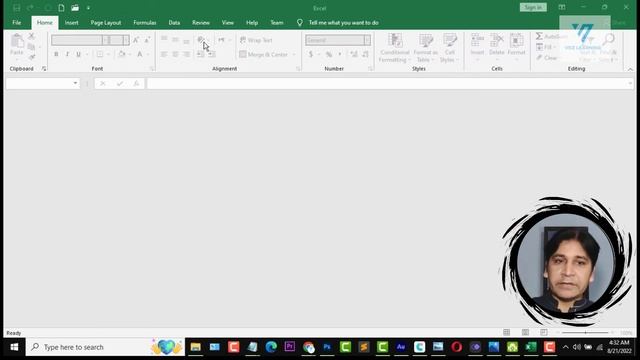Click the Windows Start button
Viewport: 640px width, 360px height.
pos(14,347)
